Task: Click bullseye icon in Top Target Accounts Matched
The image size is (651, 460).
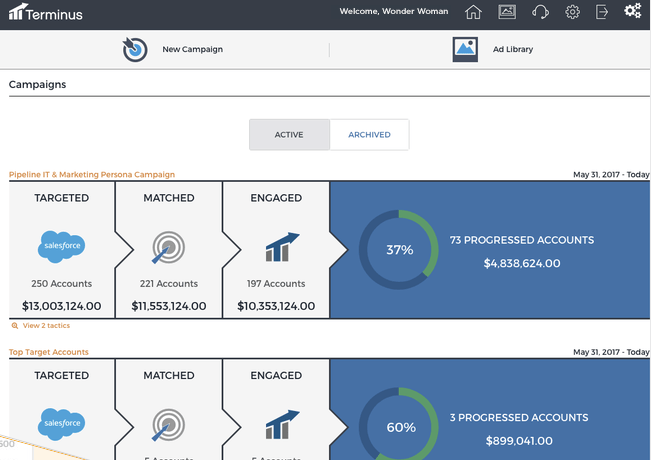Action: [168, 425]
